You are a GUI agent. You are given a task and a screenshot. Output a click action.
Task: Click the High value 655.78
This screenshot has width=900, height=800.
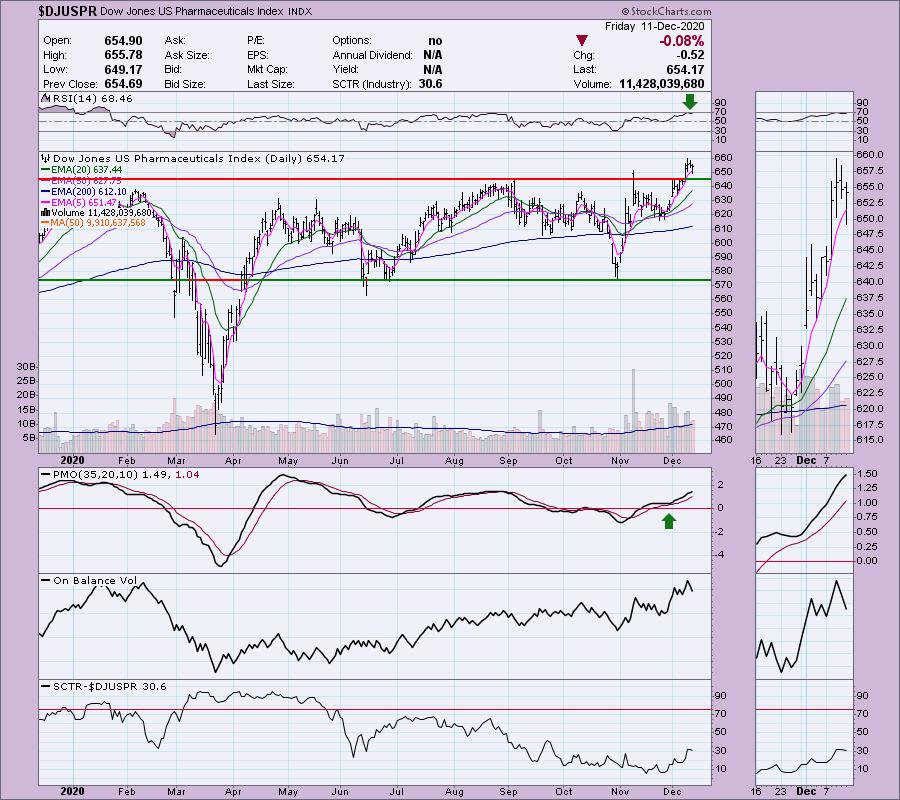pyautogui.click(x=123, y=55)
